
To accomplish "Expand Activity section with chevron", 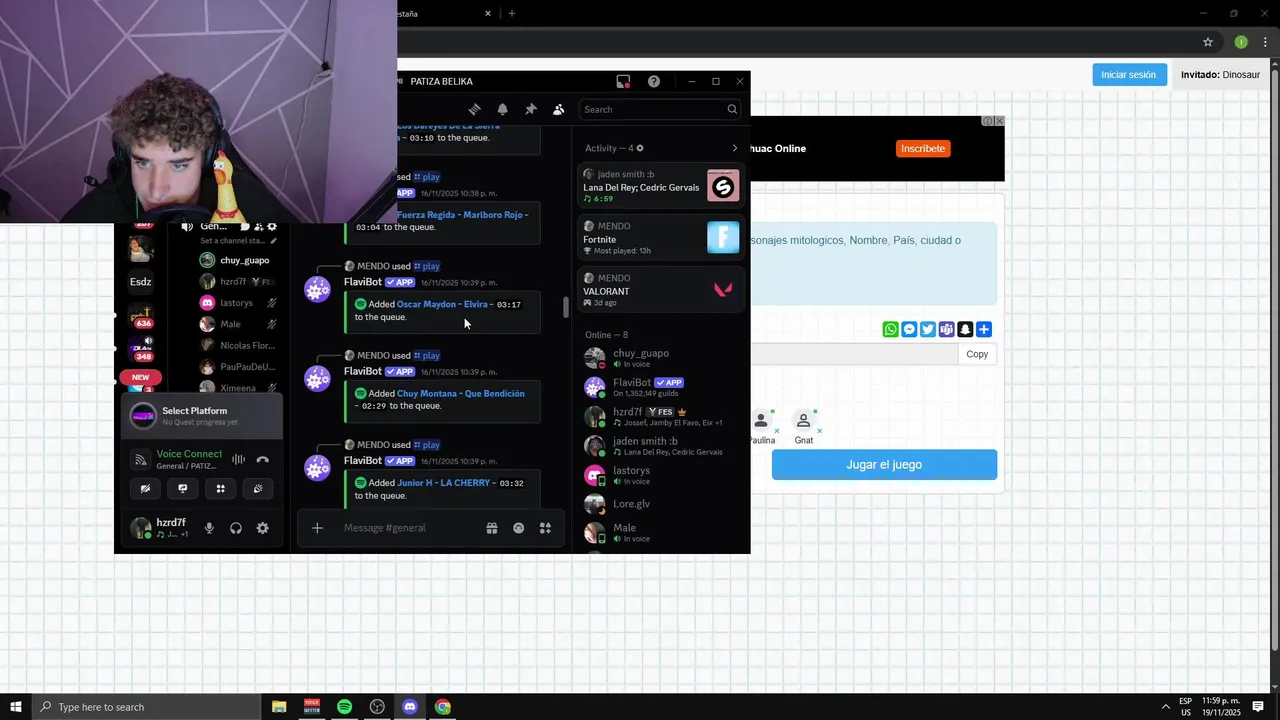I will pos(735,148).
